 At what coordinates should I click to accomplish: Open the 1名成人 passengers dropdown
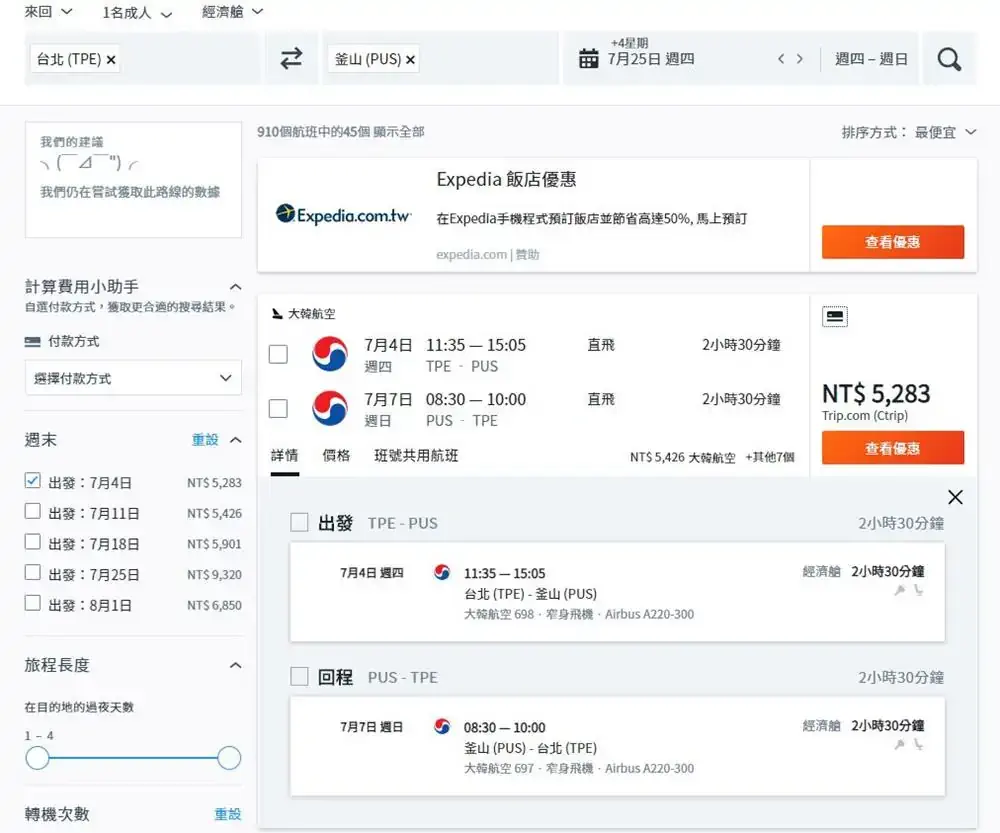click(x=137, y=13)
